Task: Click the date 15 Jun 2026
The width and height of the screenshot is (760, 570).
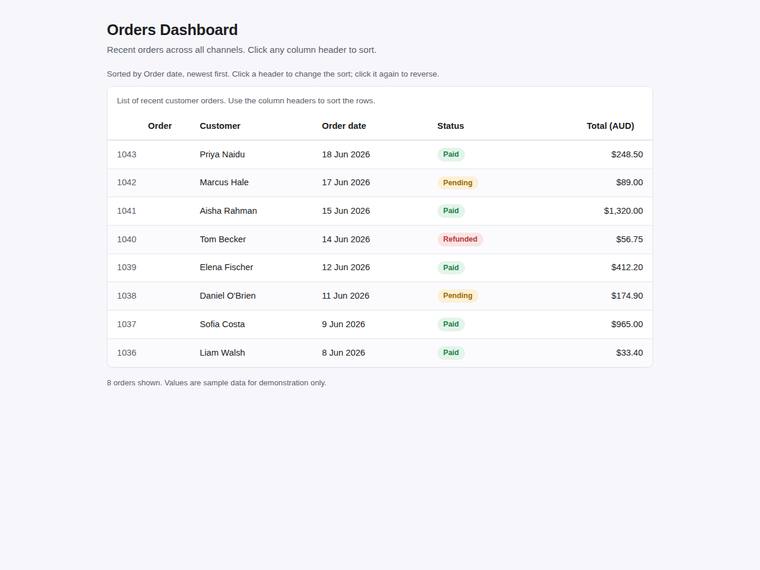Action: pos(346,211)
